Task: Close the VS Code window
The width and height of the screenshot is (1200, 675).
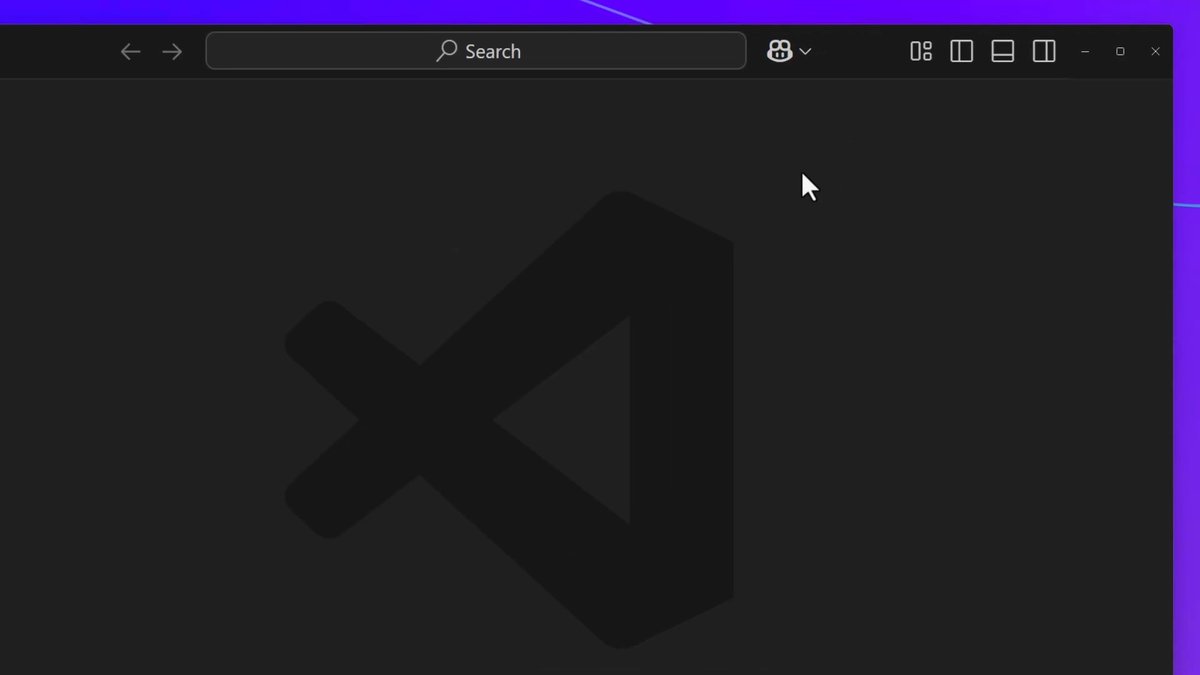Action: pos(1155,51)
